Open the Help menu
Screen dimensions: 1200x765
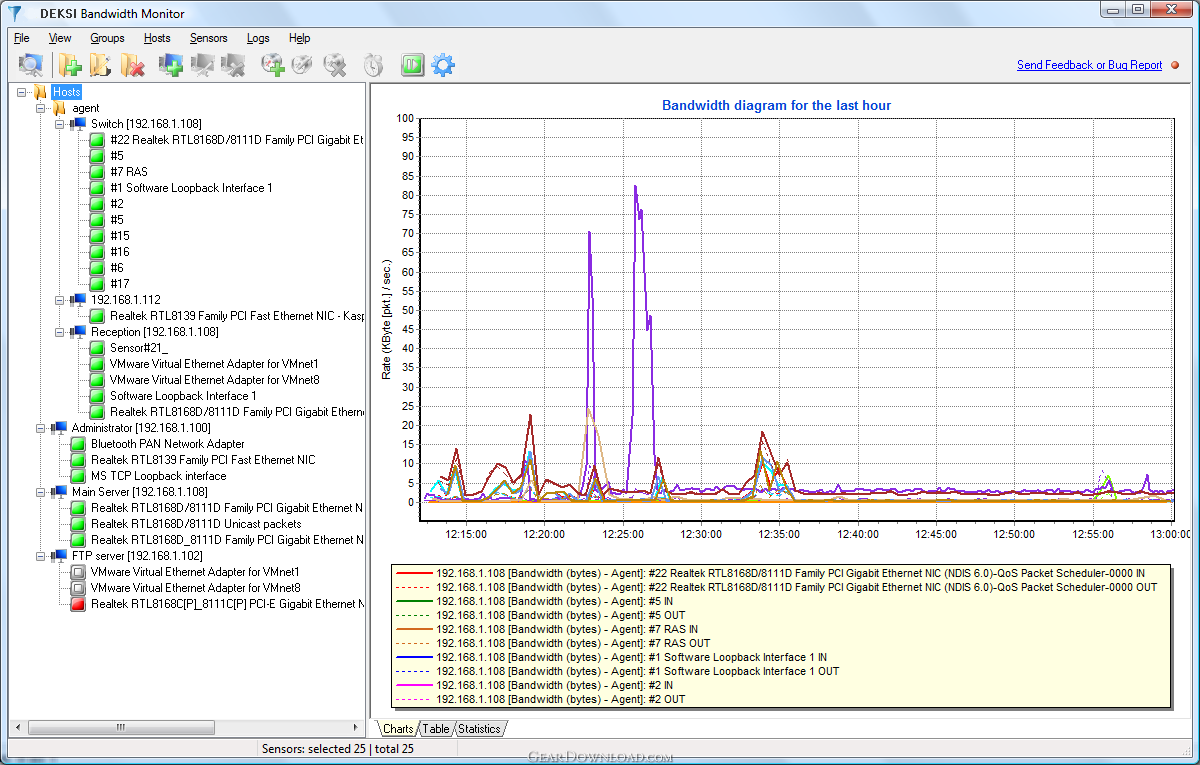point(299,38)
